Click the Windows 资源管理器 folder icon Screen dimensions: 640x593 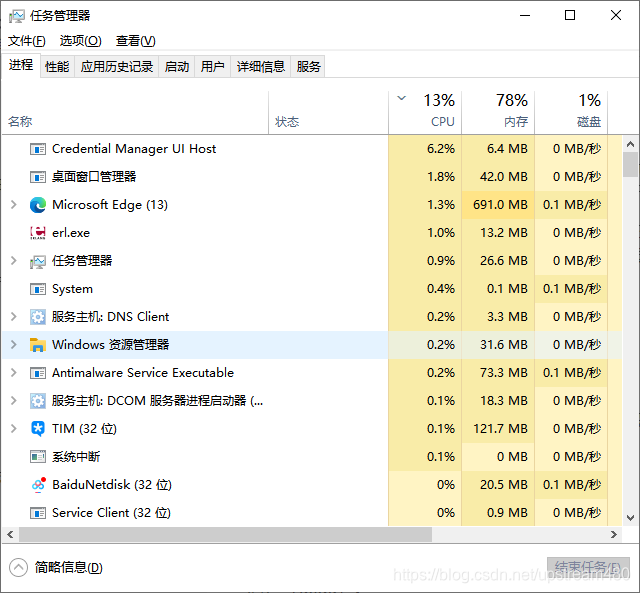point(38,345)
